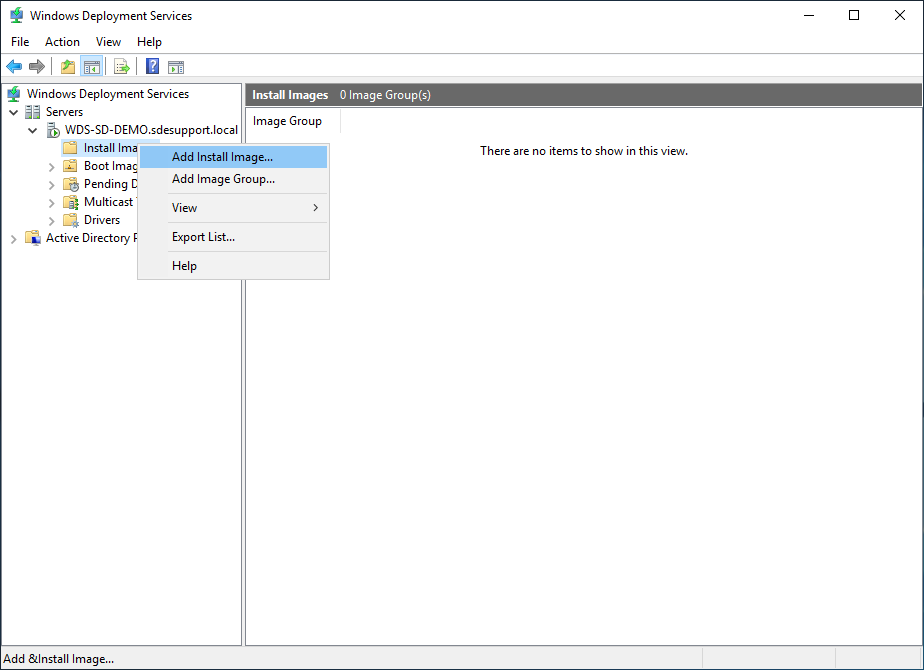Click the Back arrow toolbar icon
This screenshot has height=670, width=924.
(x=14, y=67)
